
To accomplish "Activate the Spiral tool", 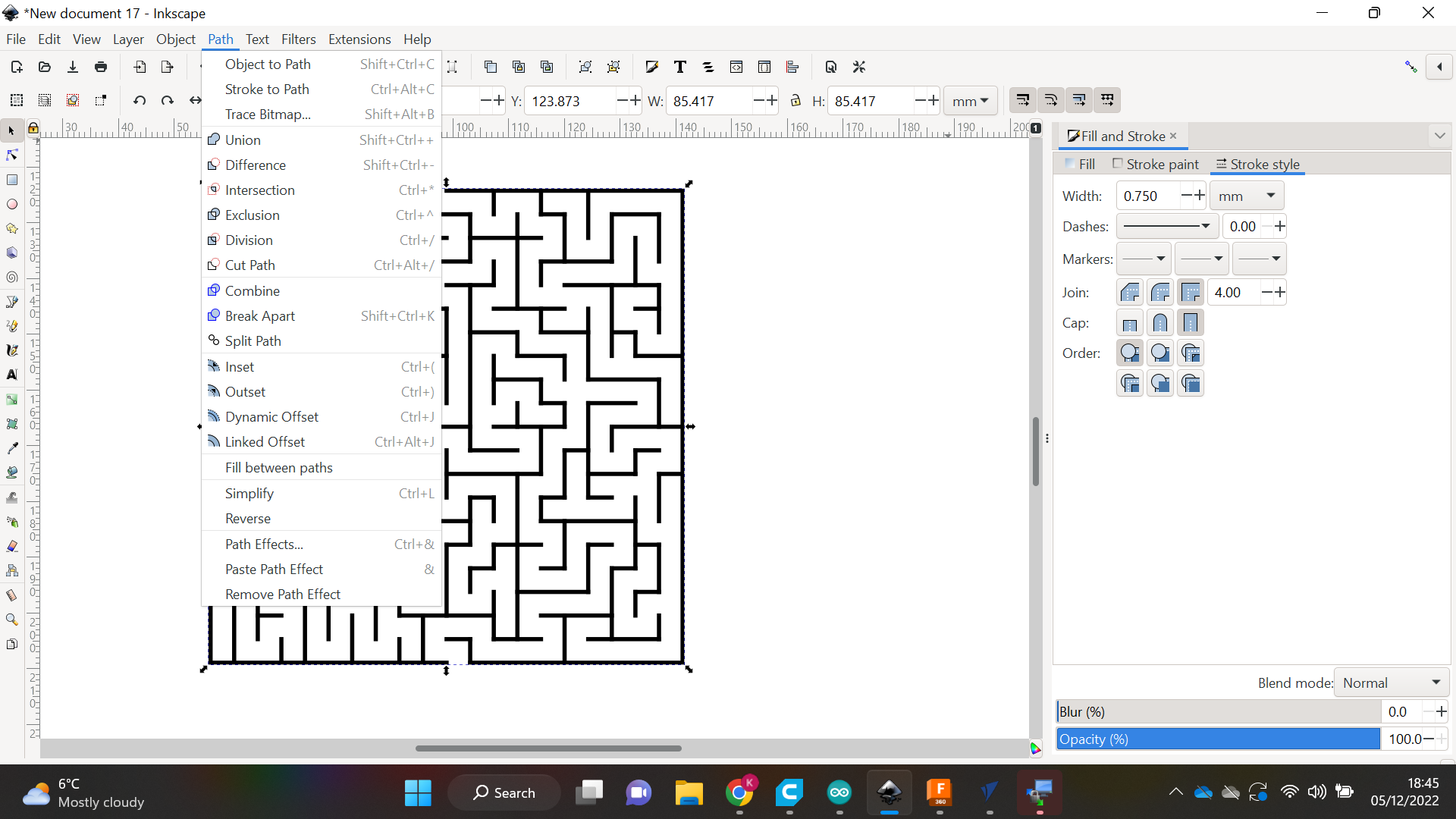I will (12, 278).
